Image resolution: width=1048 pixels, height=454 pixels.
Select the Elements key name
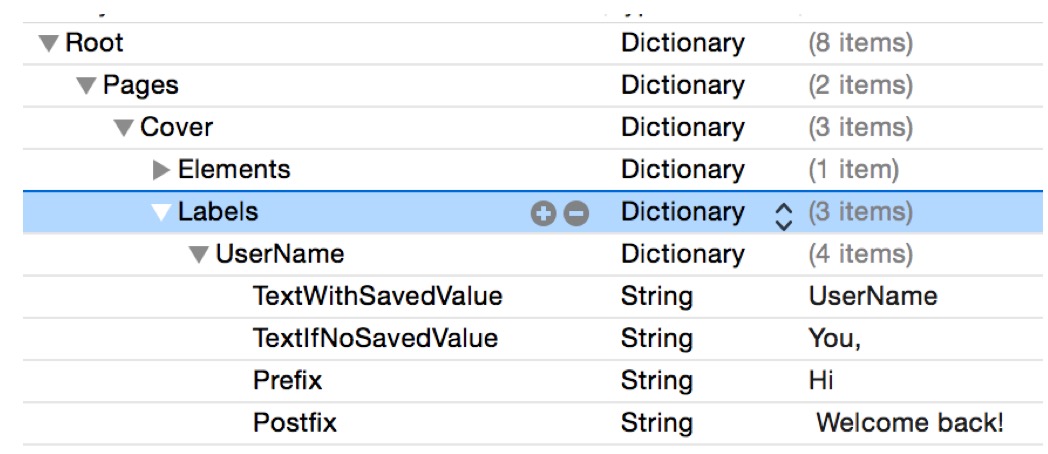point(234,170)
